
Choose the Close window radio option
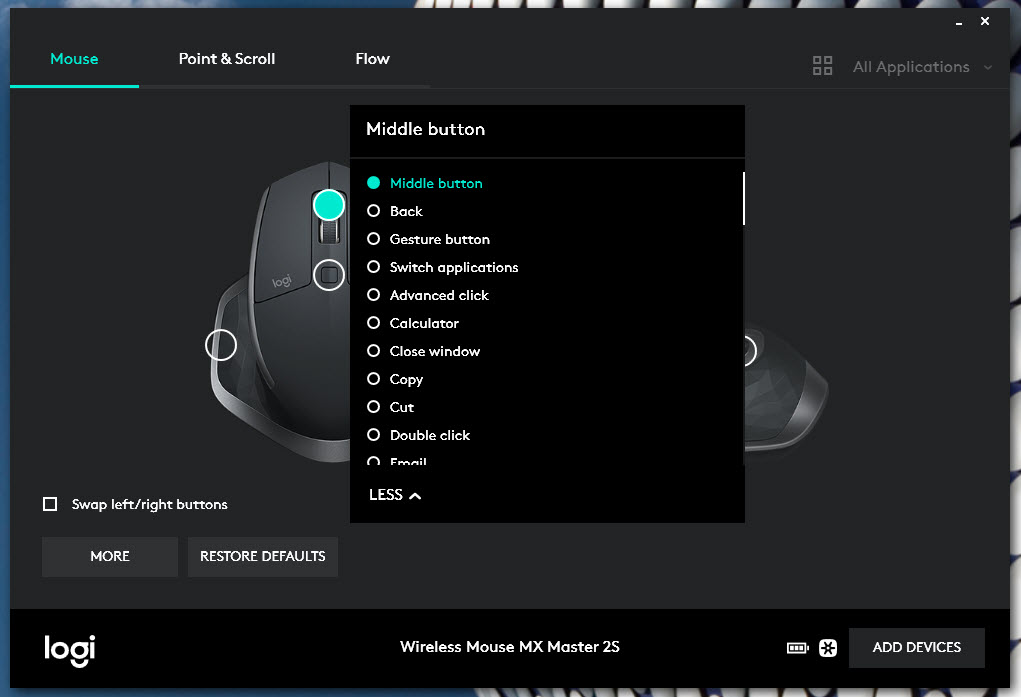click(373, 351)
